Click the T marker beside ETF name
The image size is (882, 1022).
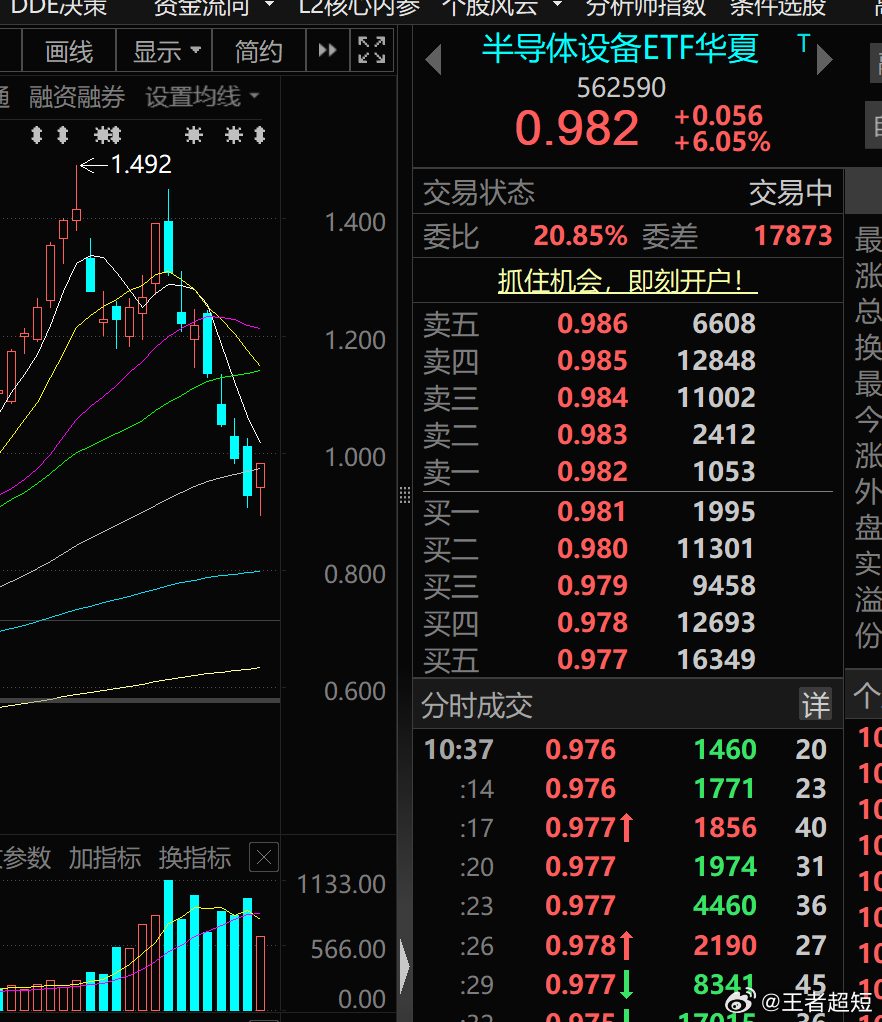pos(803,44)
